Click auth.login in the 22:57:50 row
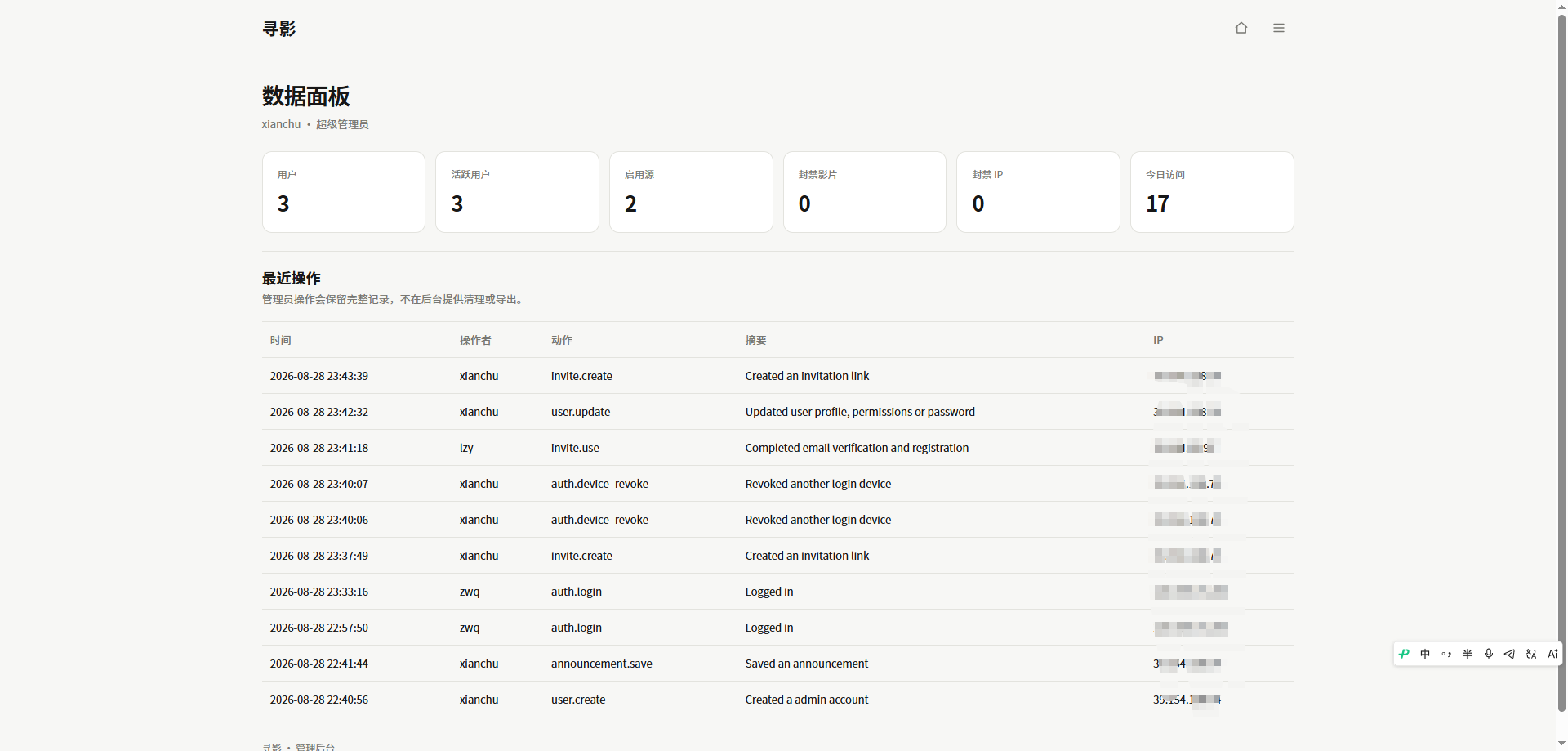Viewport: 1568px width, 751px height. pyautogui.click(x=577, y=628)
